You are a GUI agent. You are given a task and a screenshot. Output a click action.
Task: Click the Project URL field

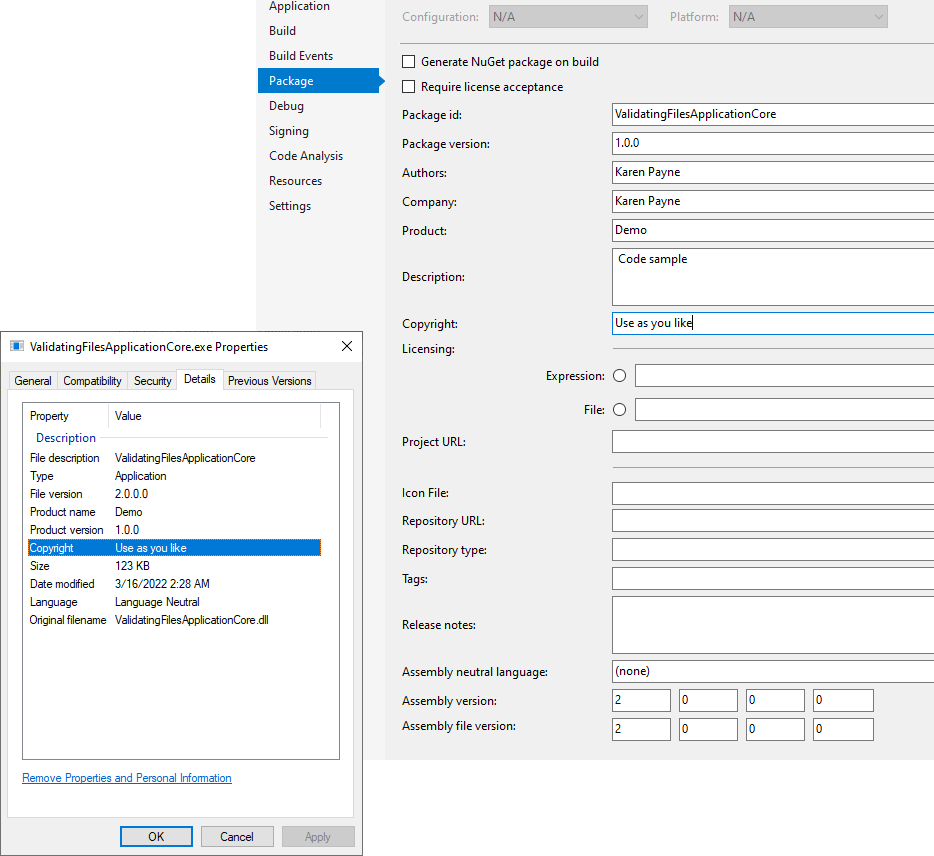[x=773, y=442]
